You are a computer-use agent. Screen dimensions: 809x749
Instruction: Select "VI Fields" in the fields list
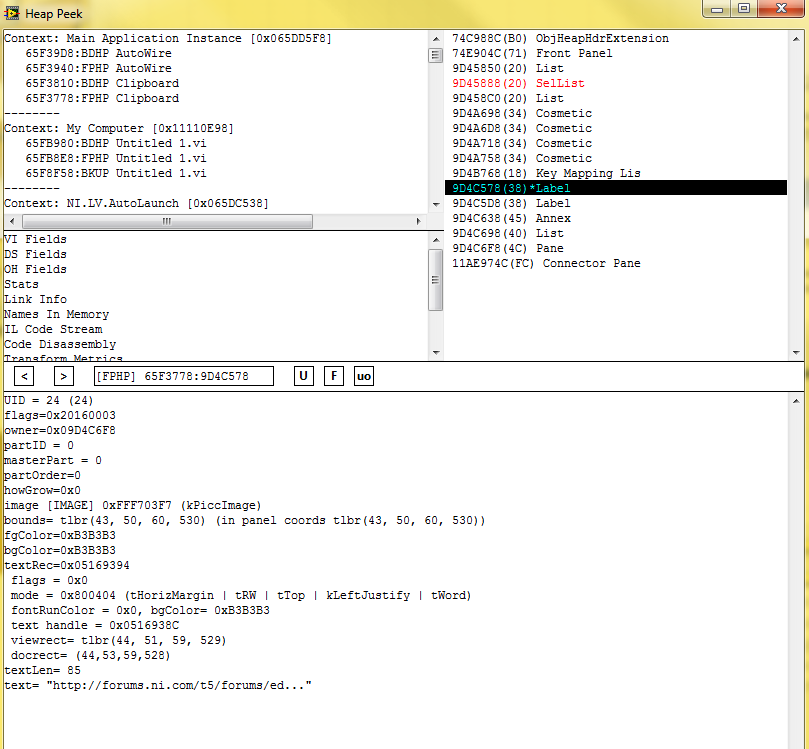35,239
